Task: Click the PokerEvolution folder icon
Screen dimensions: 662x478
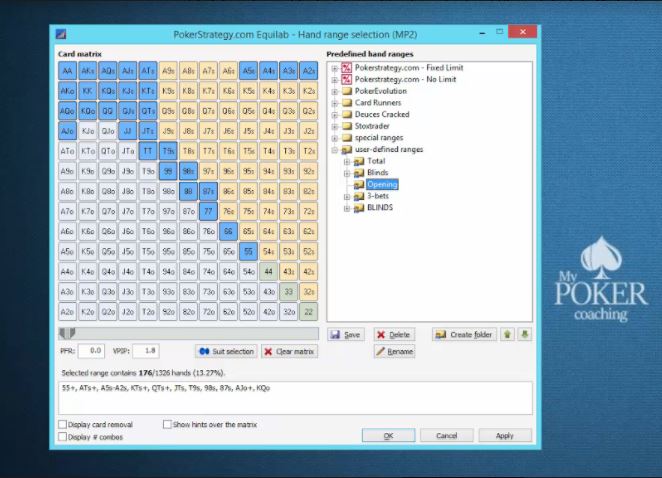Action: coord(347,91)
